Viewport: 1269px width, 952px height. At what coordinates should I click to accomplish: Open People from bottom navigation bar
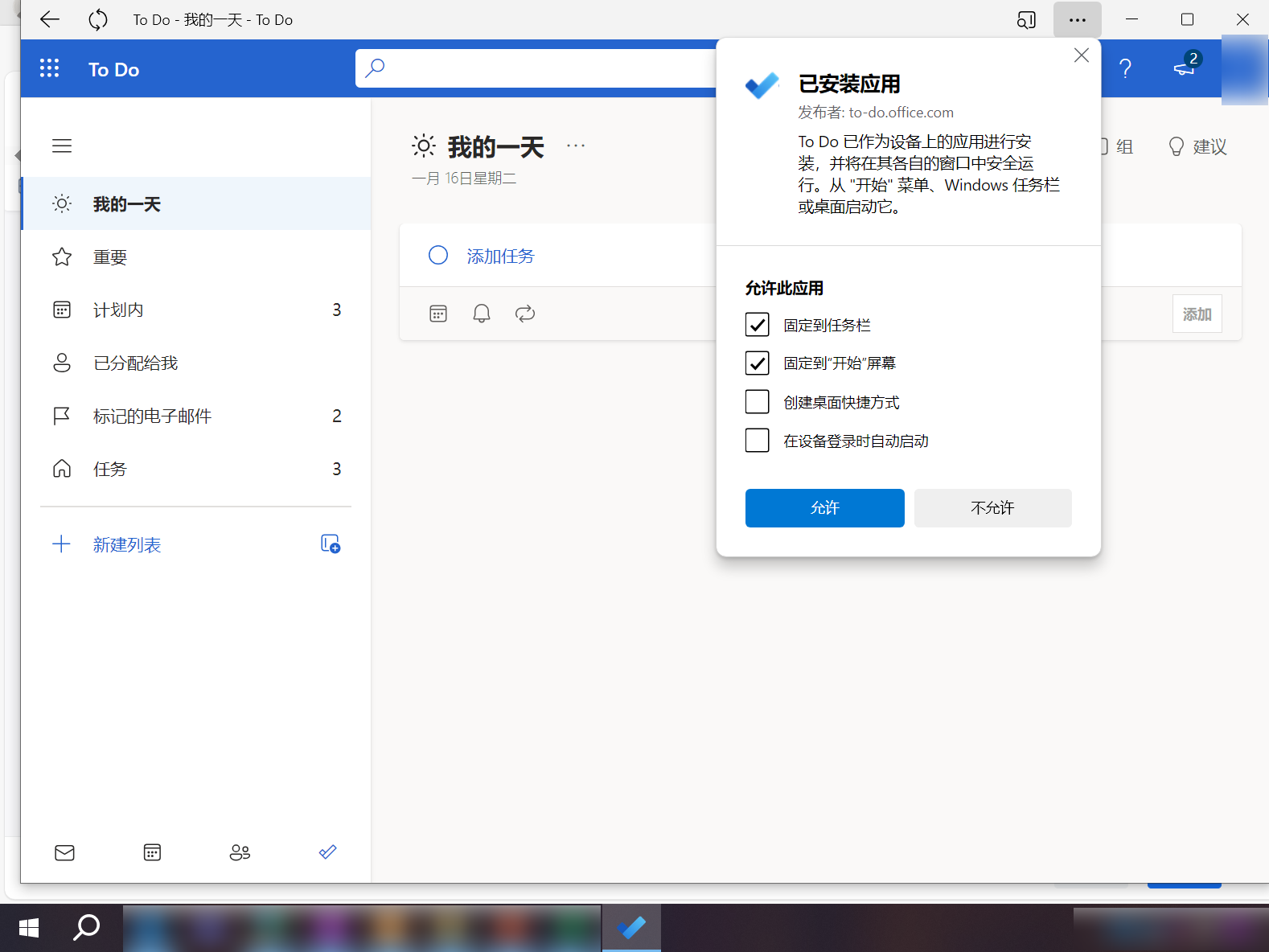pos(240,852)
